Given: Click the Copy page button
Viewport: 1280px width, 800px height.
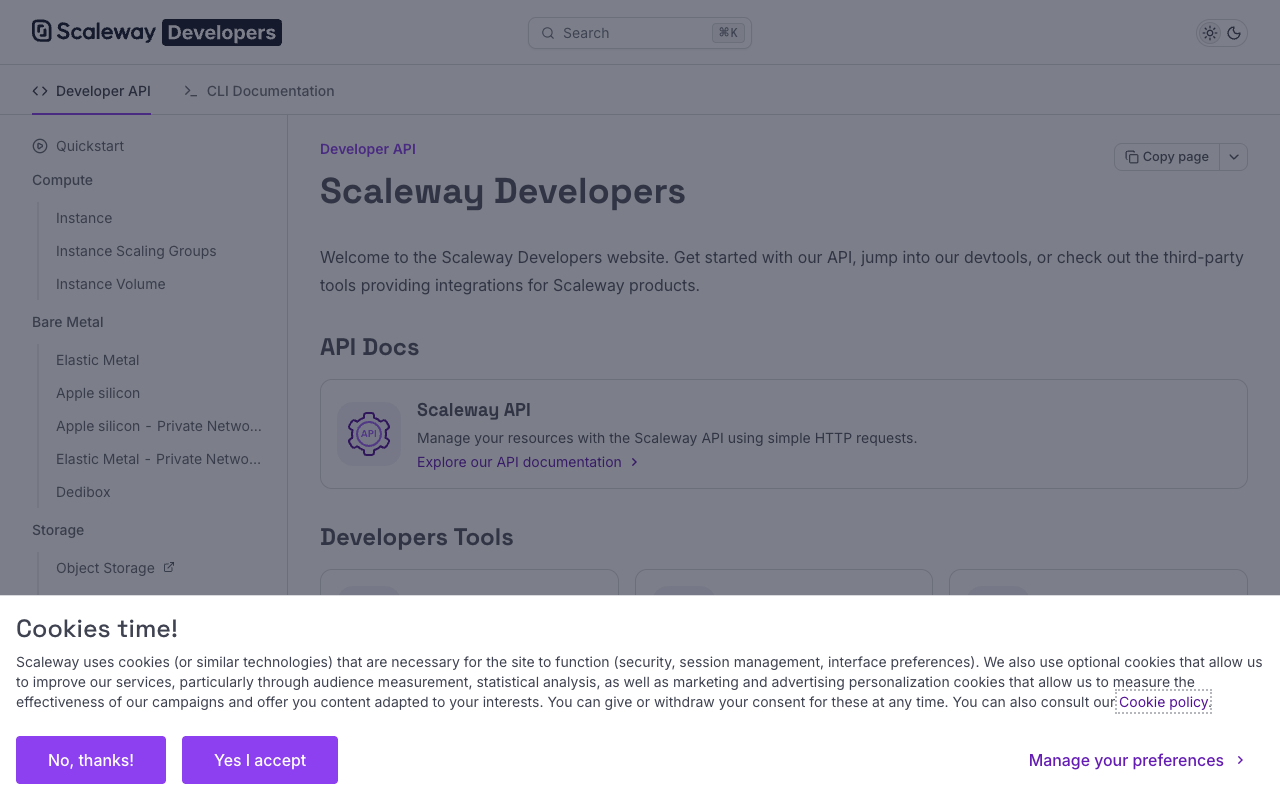Looking at the screenshot, I should coord(1167,157).
